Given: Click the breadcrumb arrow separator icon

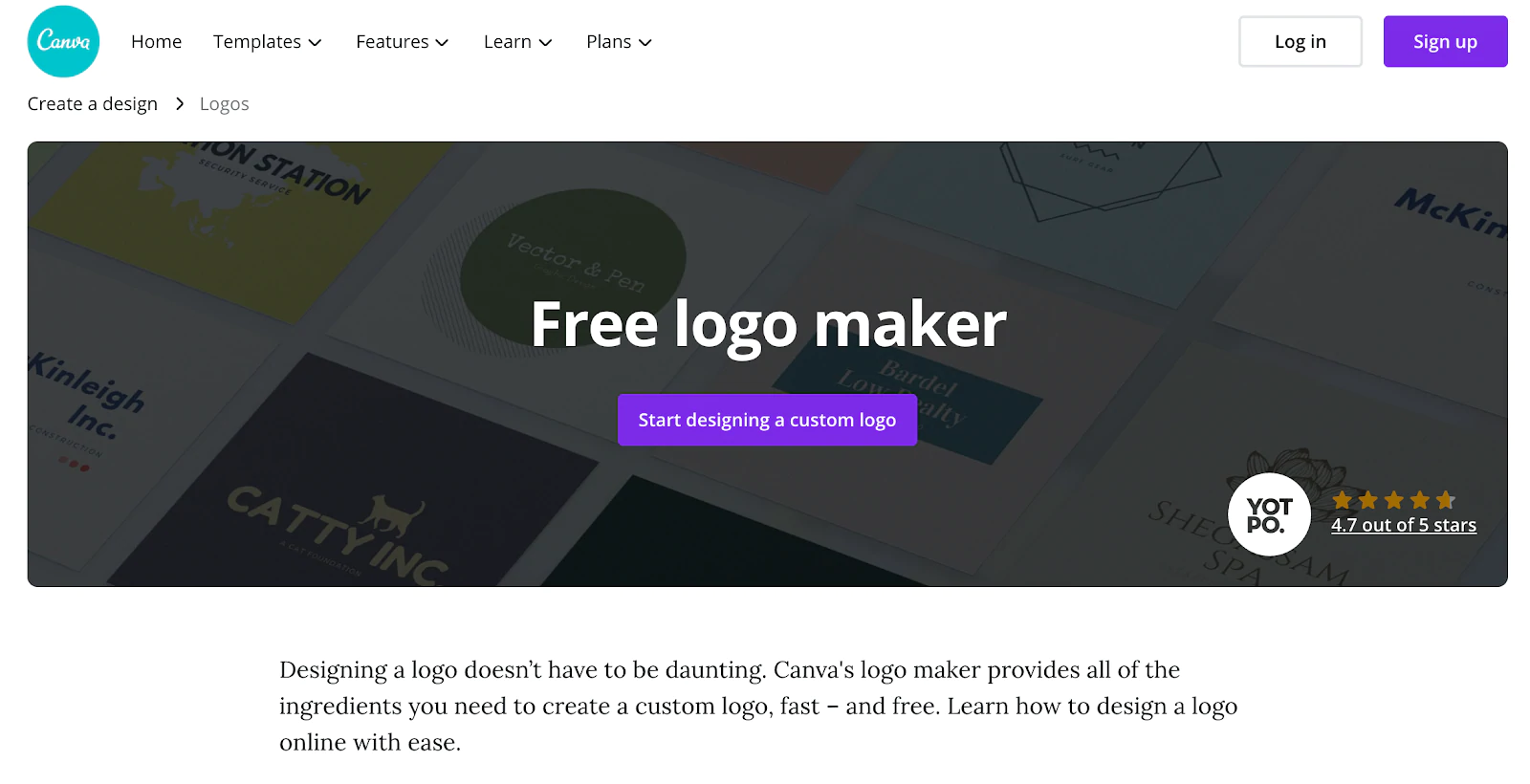Looking at the screenshot, I should [x=179, y=103].
